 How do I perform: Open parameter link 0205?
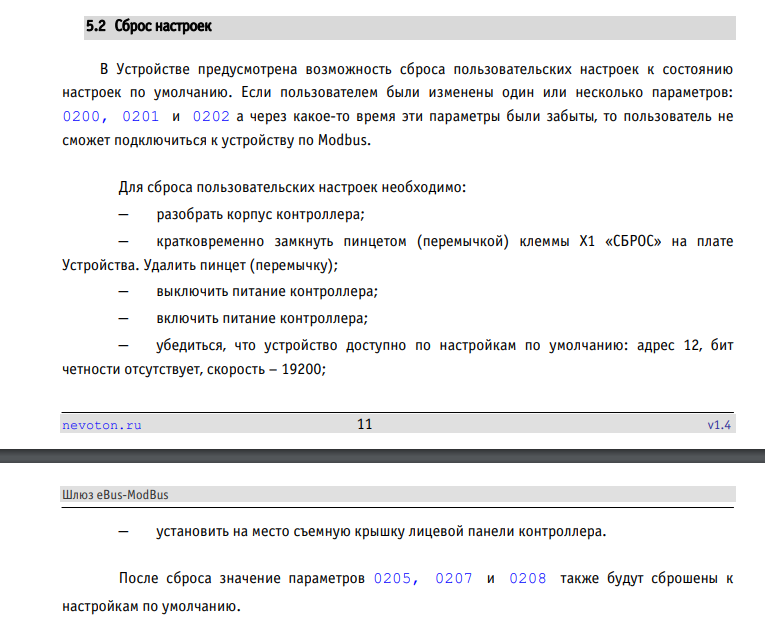pos(393,578)
